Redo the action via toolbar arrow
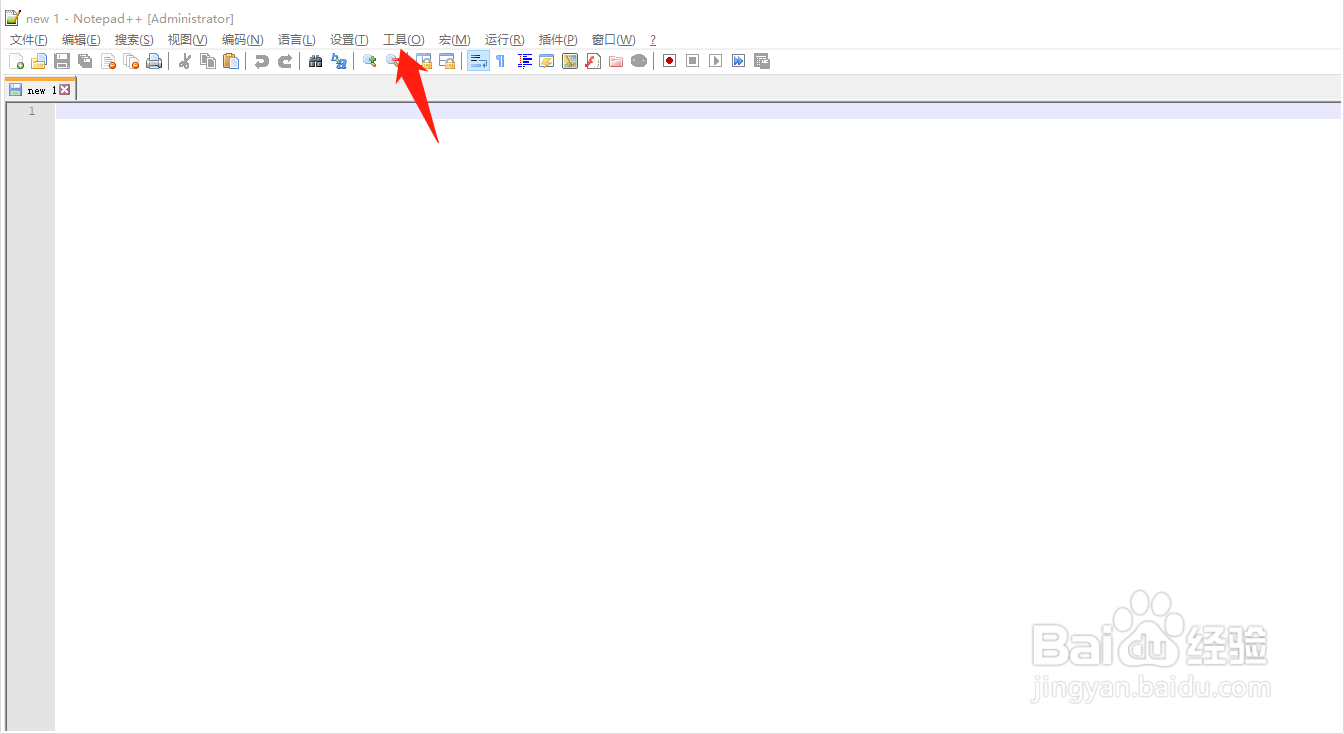The width and height of the screenshot is (1344, 734). point(285,61)
